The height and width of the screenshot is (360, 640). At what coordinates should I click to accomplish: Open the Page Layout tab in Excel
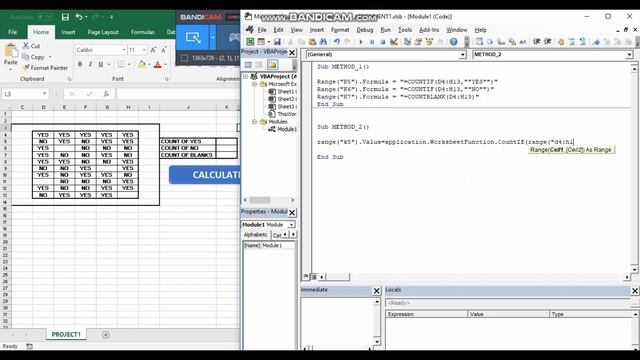tap(103, 32)
